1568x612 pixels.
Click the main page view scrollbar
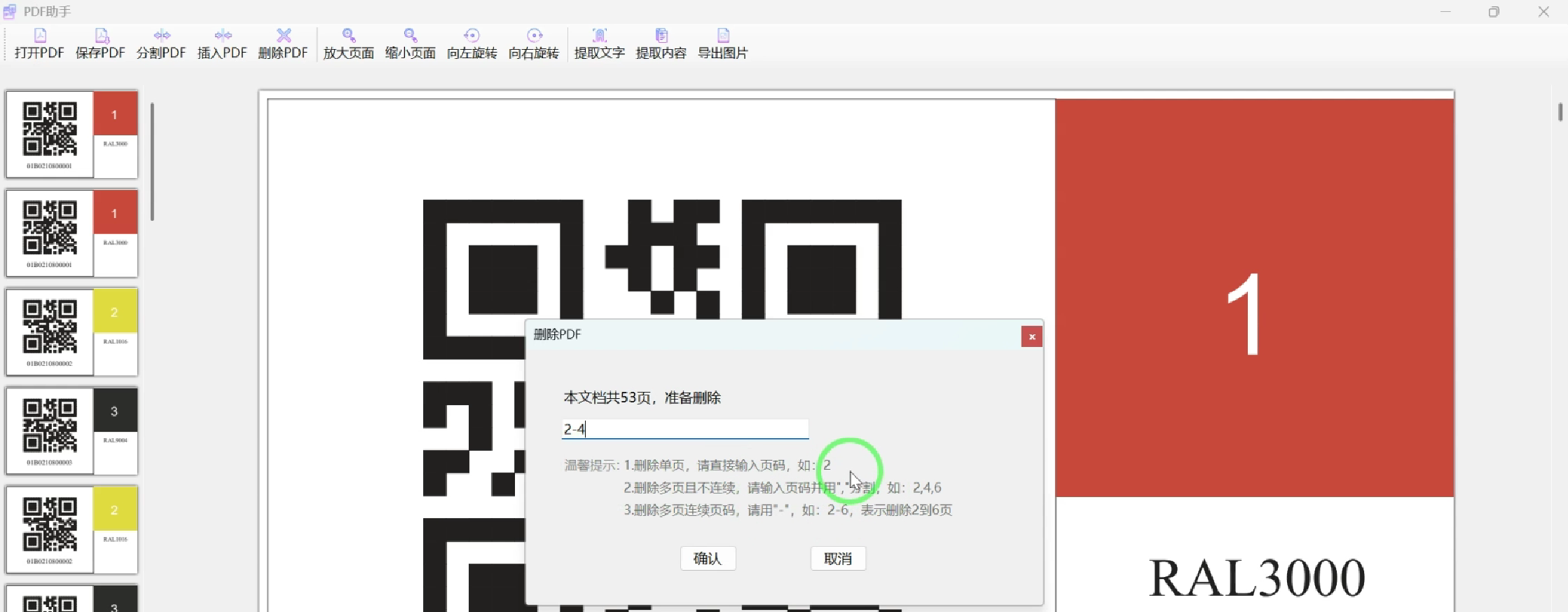click(x=1560, y=111)
